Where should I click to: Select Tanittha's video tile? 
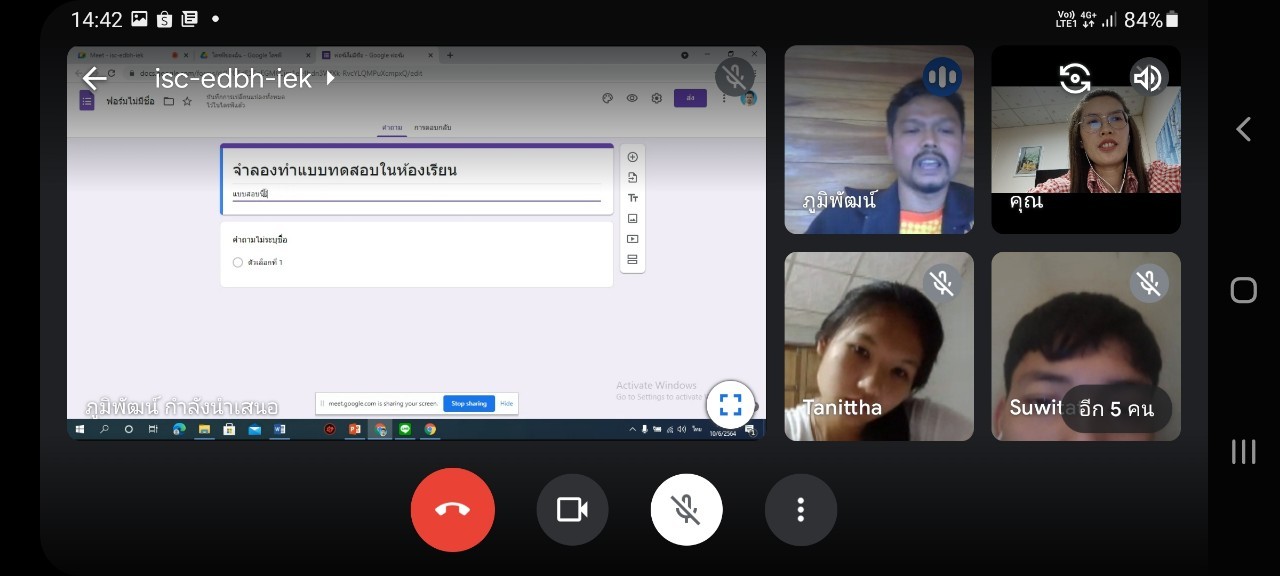[878, 346]
